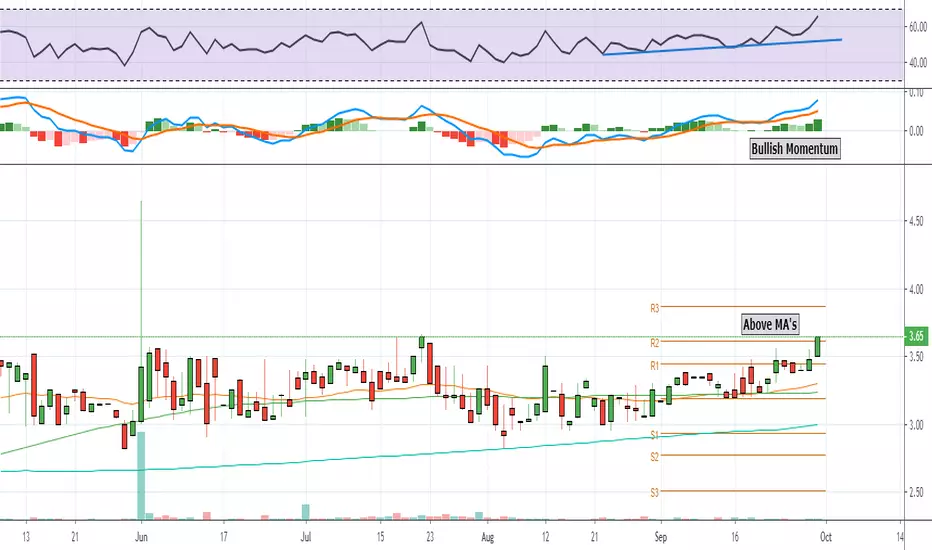
Task: Click the 16 date label on time axis
Action: click(x=735, y=537)
